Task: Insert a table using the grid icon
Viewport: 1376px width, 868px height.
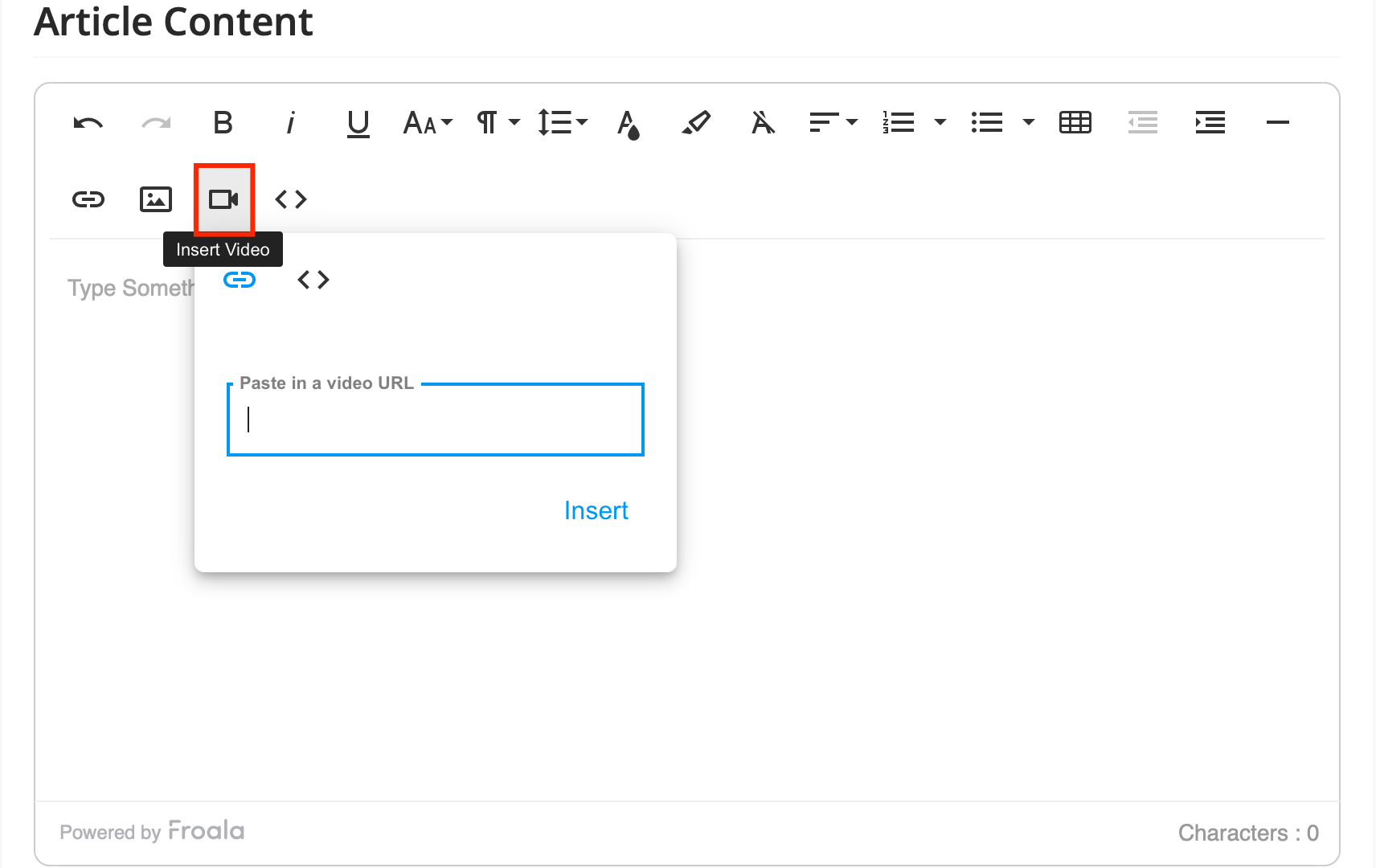Action: coord(1075,123)
